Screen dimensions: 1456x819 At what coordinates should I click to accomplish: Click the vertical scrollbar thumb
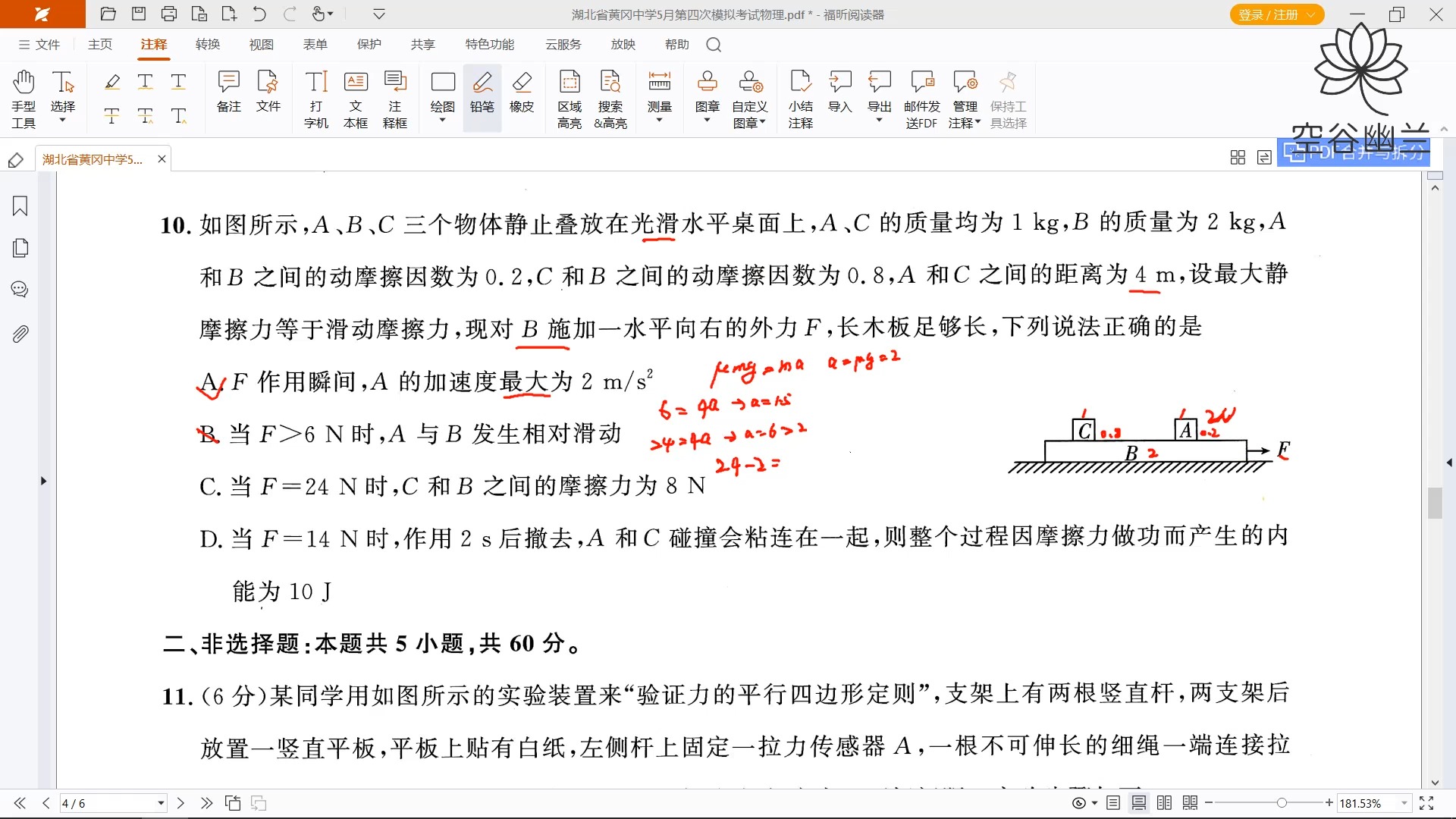[1435, 503]
